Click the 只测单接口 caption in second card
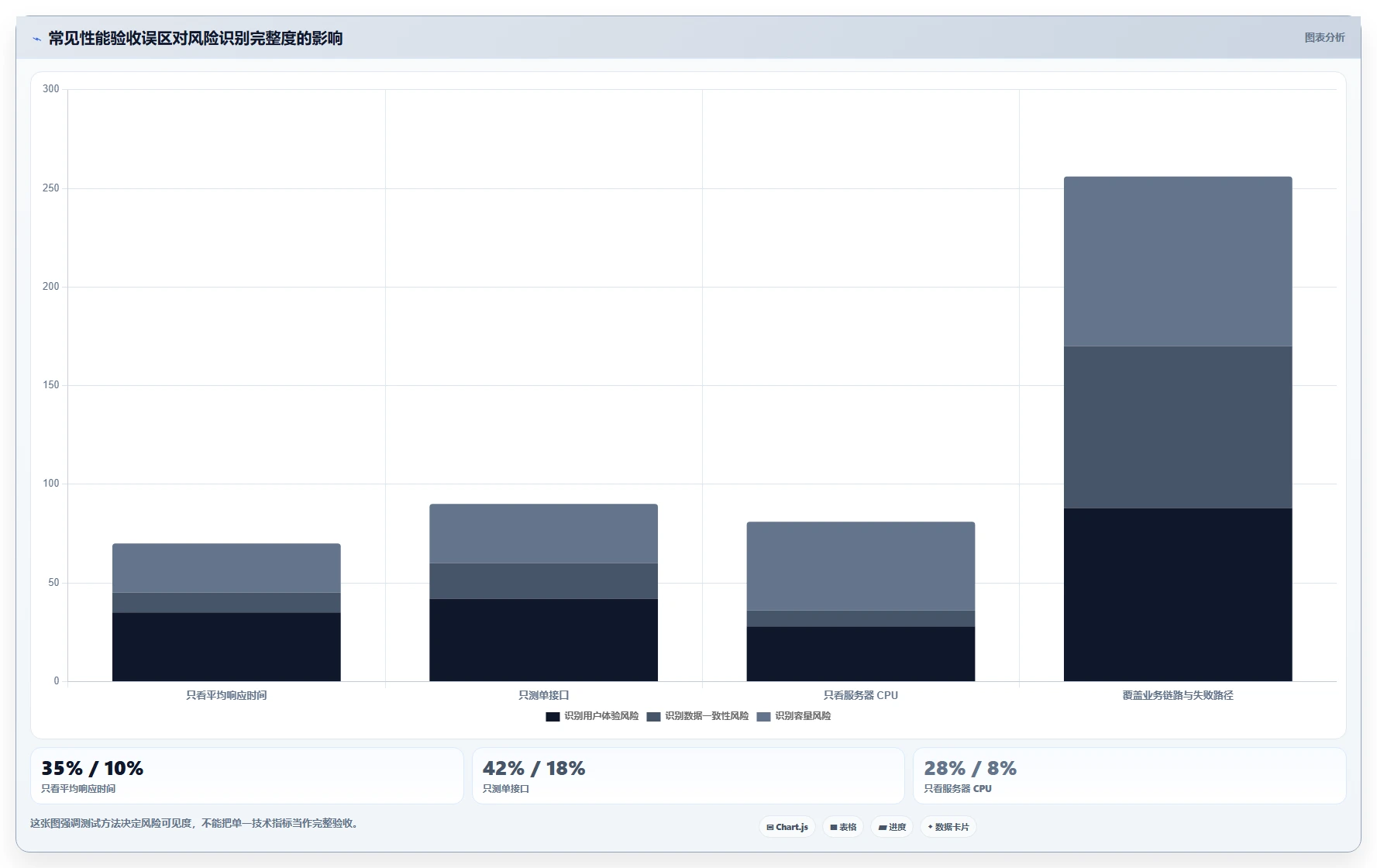Image resolution: width=1377 pixels, height=868 pixels. tap(506, 789)
